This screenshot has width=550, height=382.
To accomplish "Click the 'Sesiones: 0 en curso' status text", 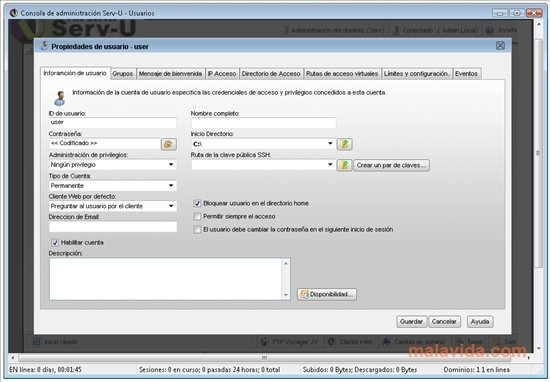I will point(209,369).
